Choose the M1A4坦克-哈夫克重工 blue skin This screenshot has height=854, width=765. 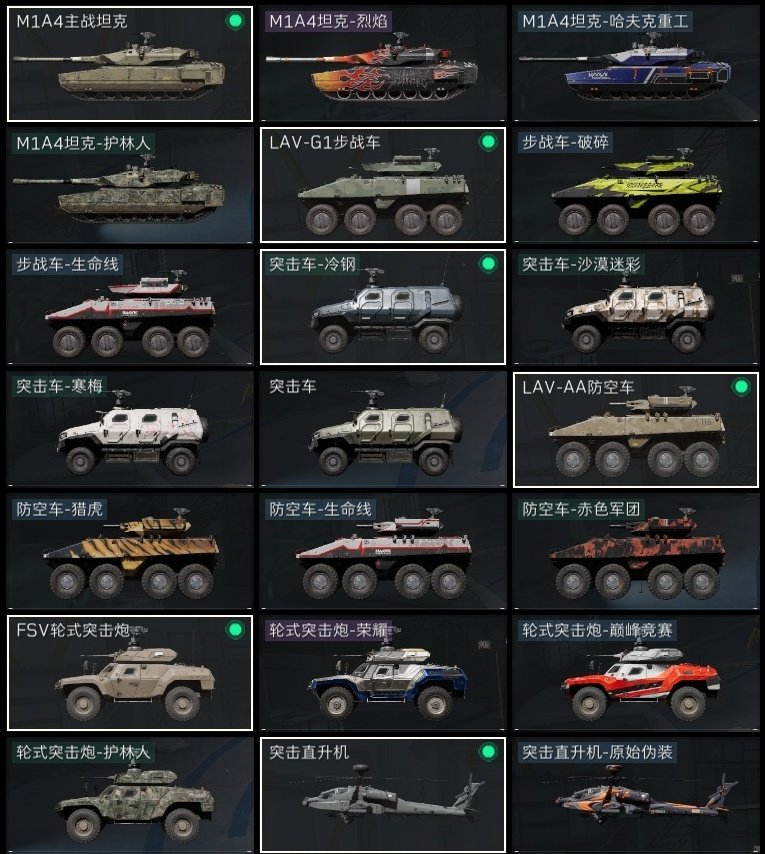coord(636,64)
